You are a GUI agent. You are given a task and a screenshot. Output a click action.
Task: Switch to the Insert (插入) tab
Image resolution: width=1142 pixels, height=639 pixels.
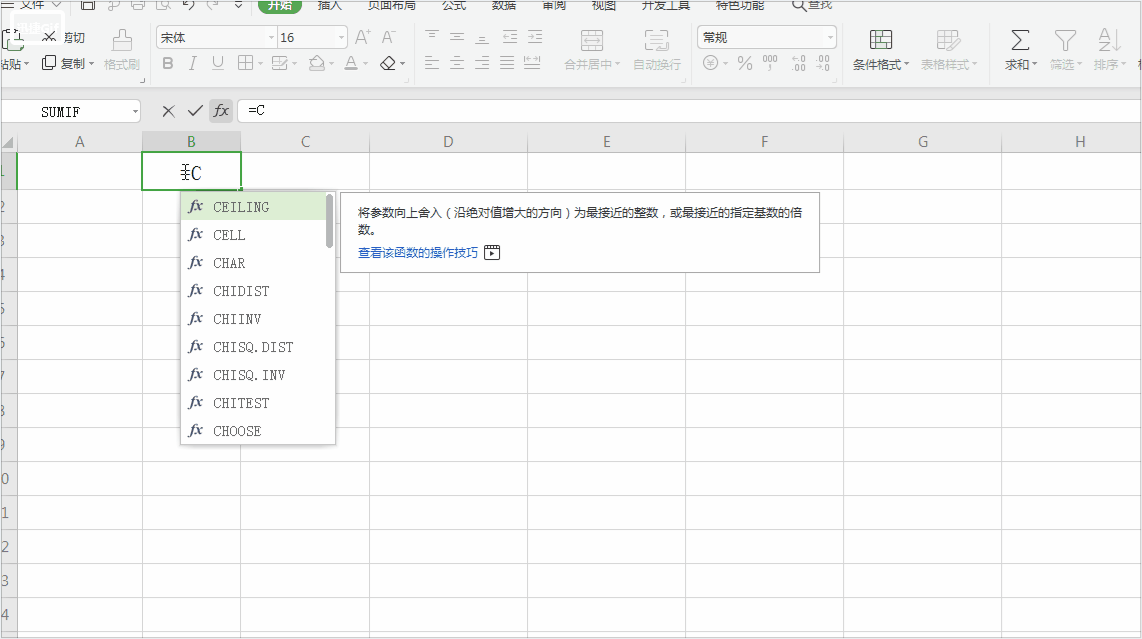(330, 6)
